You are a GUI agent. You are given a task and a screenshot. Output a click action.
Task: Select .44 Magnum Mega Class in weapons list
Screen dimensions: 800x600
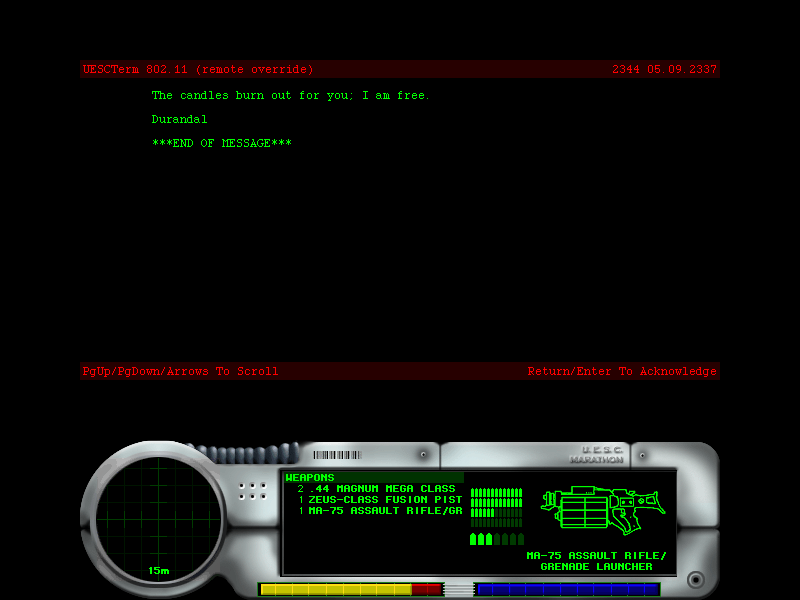[x=380, y=489]
